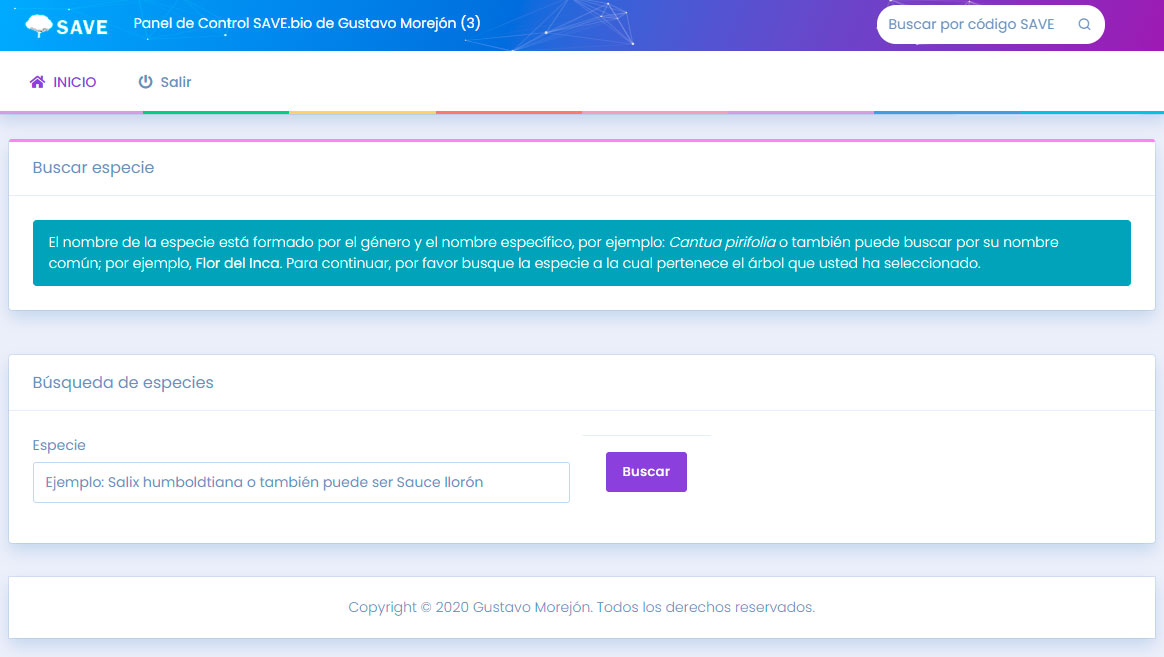The width and height of the screenshot is (1164, 657).
Task: Click the home icon next to INICIO
Action: (37, 82)
